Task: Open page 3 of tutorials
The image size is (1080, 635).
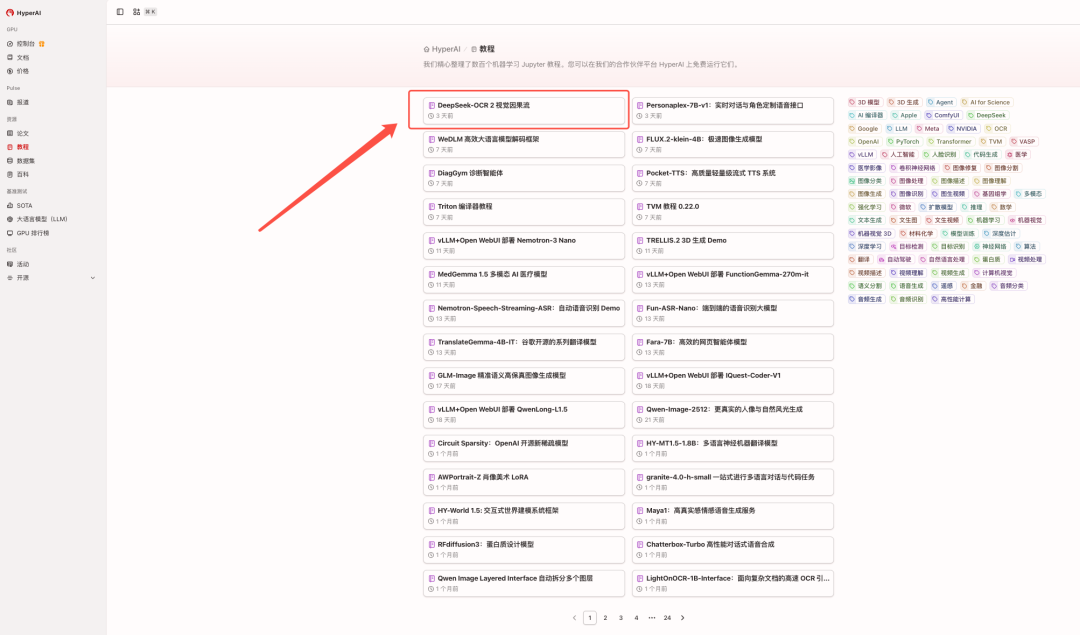Action: pyautogui.click(x=621, y=618)
